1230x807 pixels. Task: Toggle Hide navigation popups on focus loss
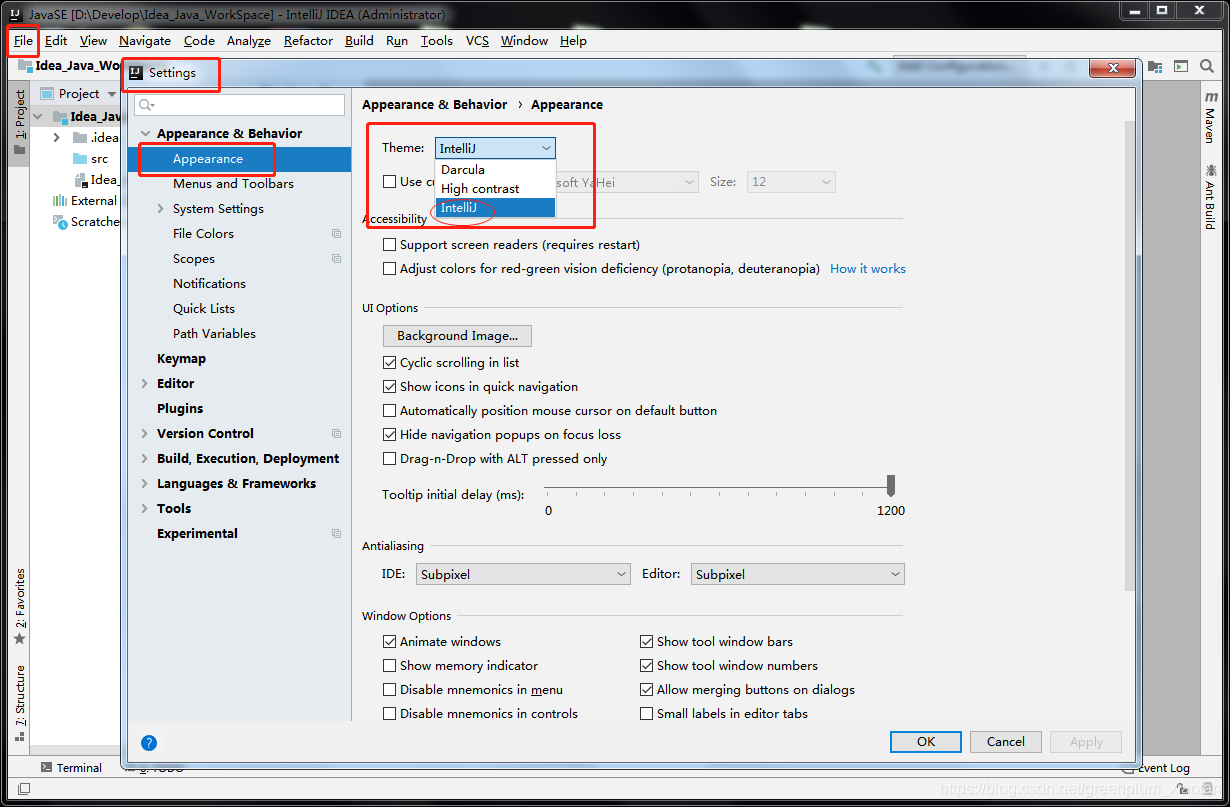coord(390,435)
